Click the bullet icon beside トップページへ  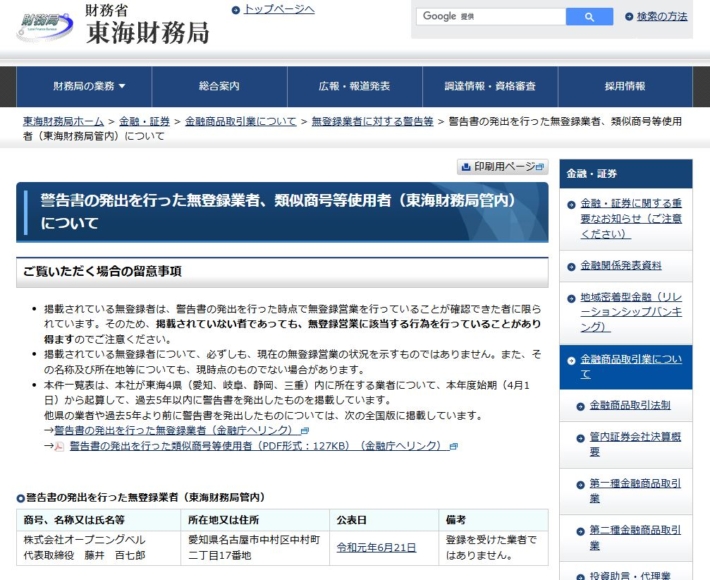click(x=235, y=10)
